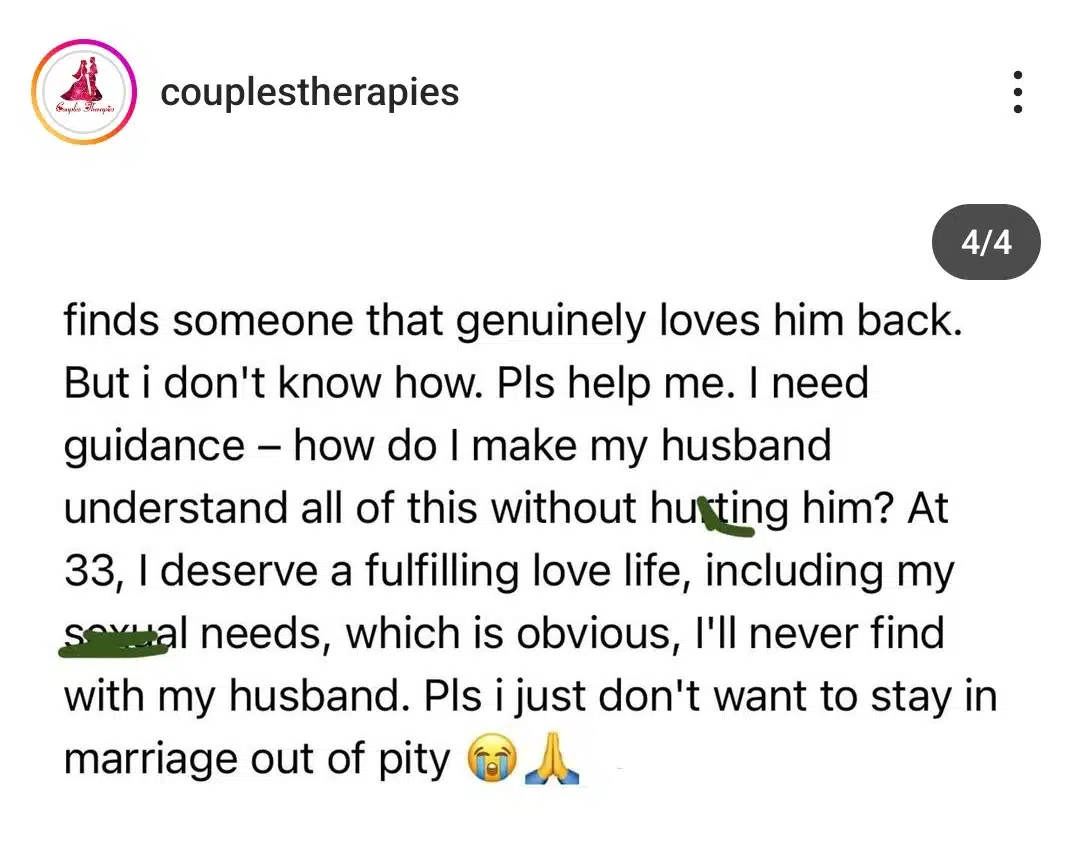Click the green scribble on 'sexual'
The height and width of the screenshot is (868, 1075).
(113, 644)
